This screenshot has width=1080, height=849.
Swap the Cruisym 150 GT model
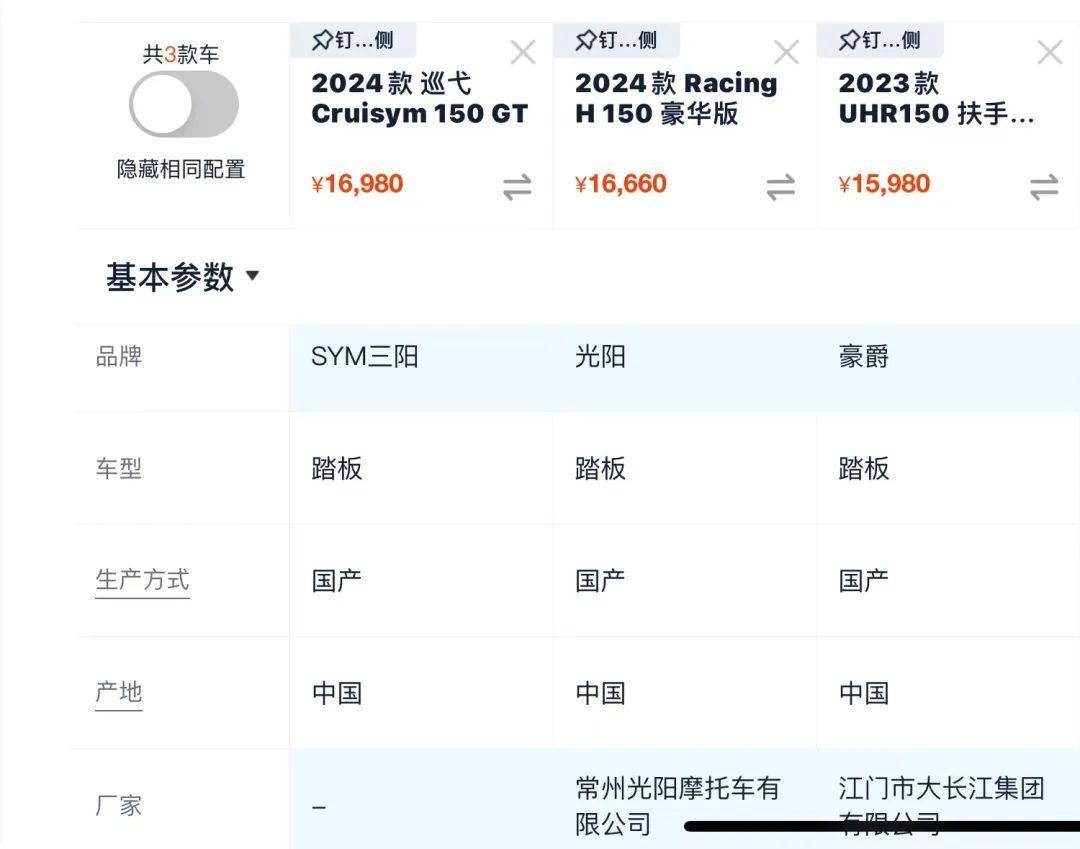coord(517,187)
